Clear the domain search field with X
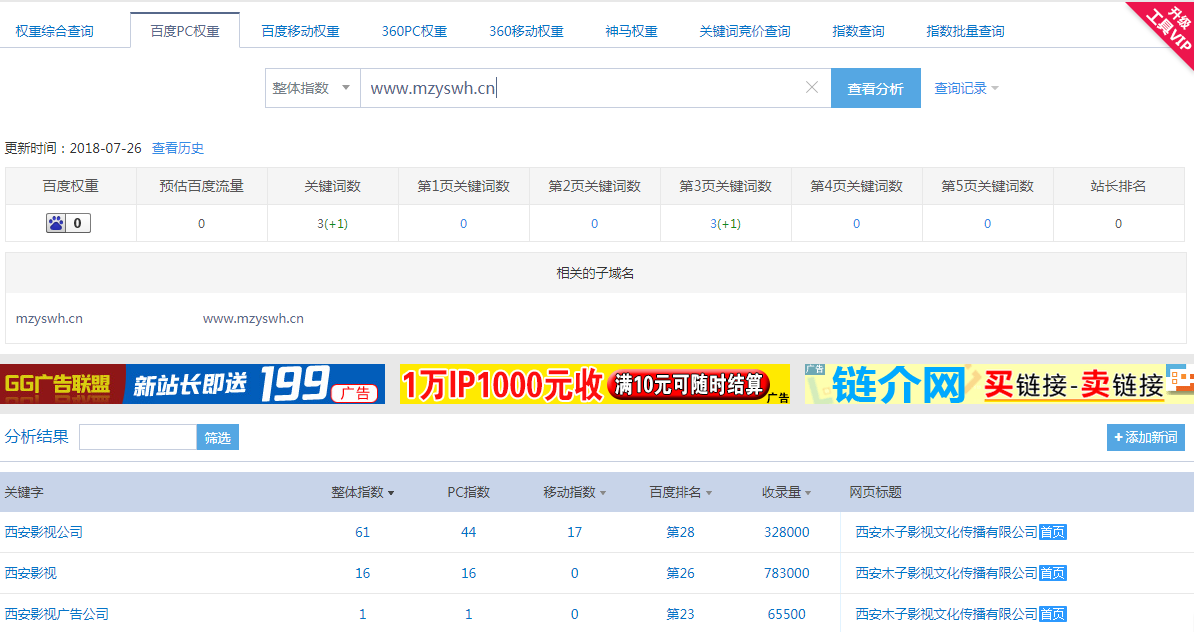Viewport: 1194px width, 632px height. [812, 88]
